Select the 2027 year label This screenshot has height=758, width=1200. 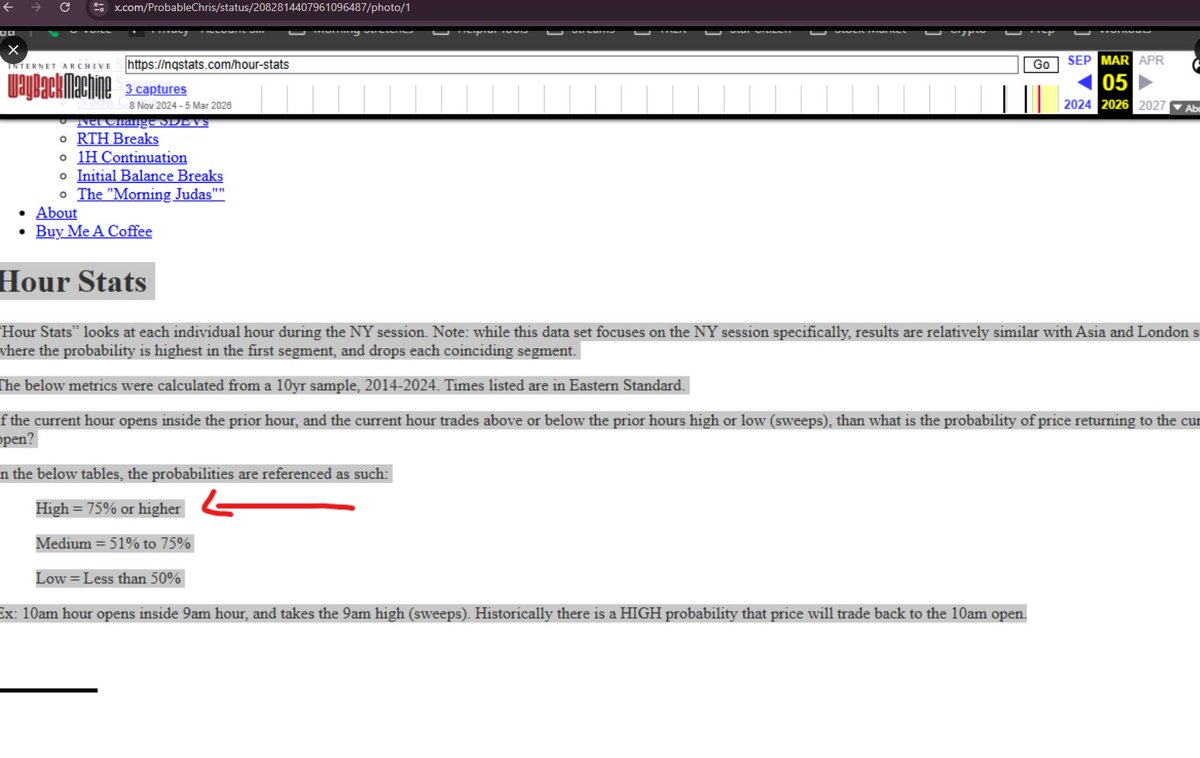click(1152, 105)
